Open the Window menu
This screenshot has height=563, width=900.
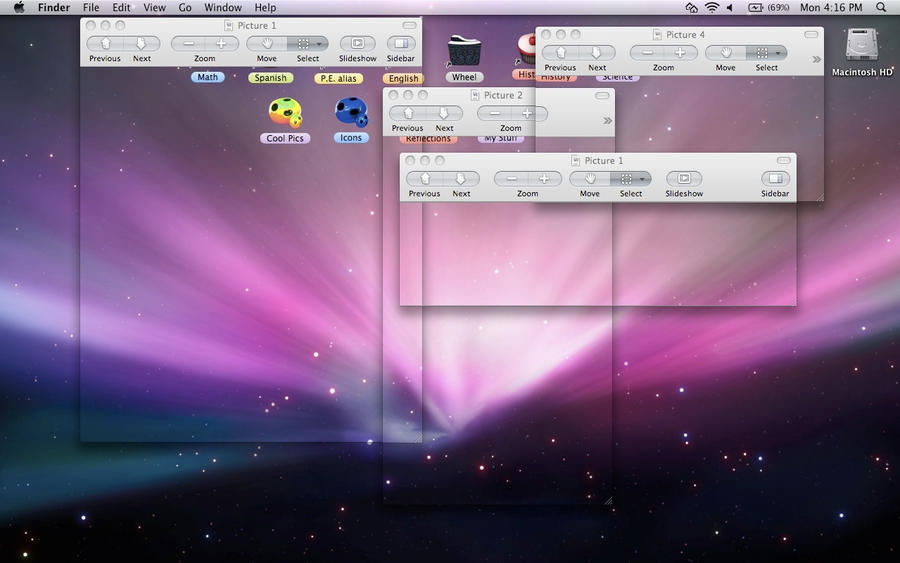223,7
